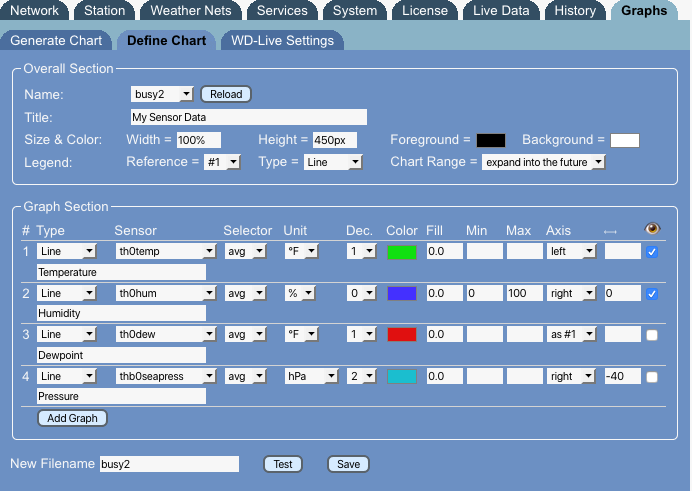Click the Height input field
The height and width of the screenshot is (491, 692).
(335, 140)
